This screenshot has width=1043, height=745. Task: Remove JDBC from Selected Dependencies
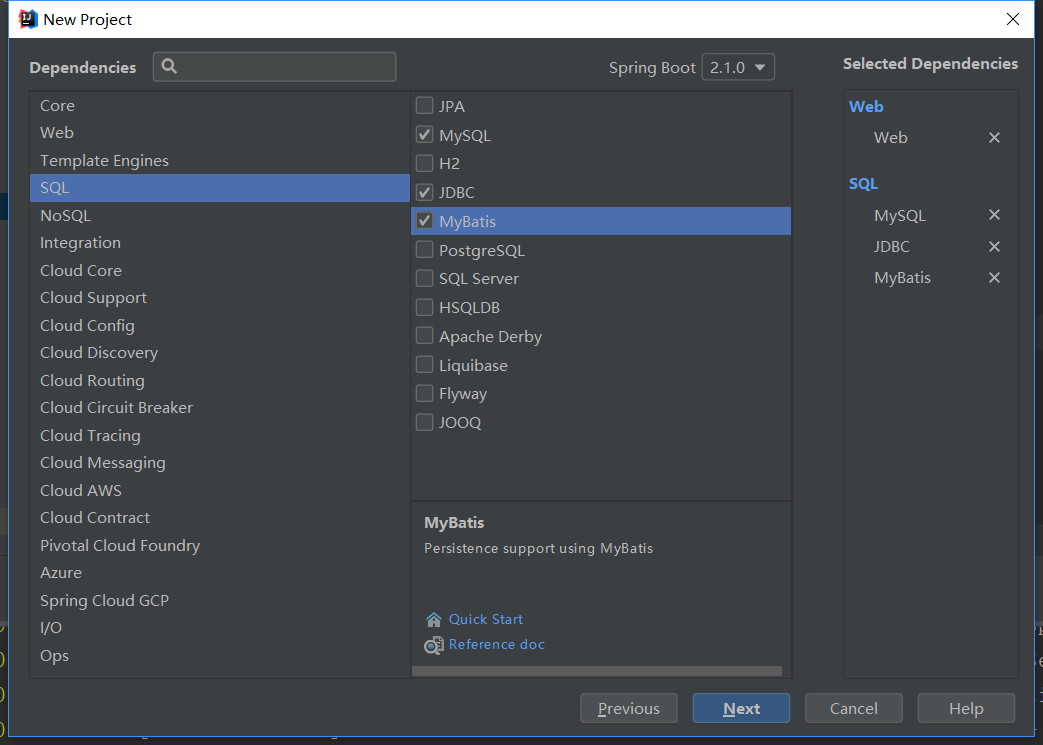[994, 246]
